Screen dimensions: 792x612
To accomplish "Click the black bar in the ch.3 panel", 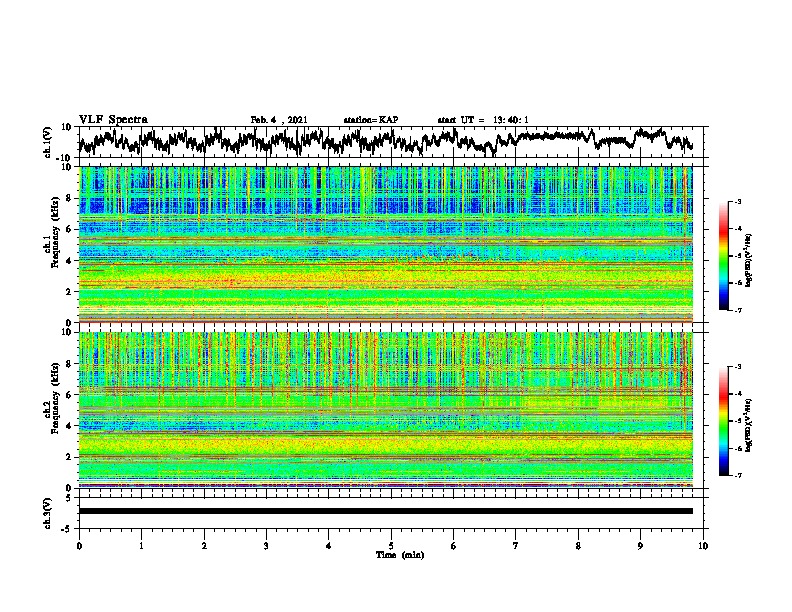I will tap(386, 511).
